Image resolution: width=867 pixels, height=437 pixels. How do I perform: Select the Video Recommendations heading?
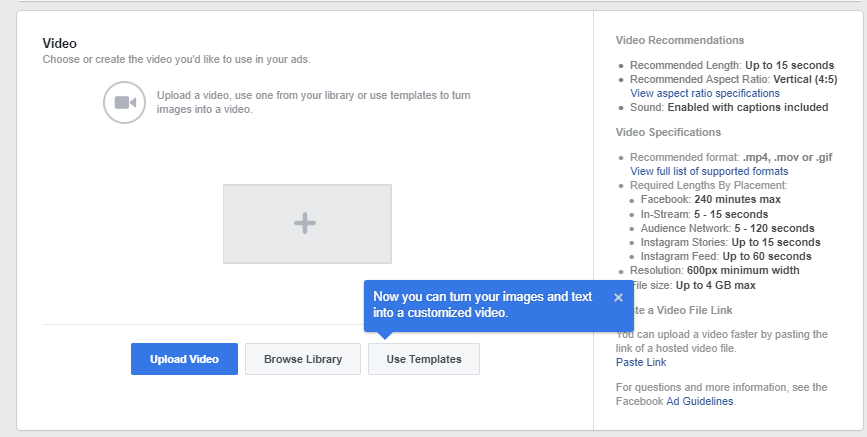pos(680,41)
